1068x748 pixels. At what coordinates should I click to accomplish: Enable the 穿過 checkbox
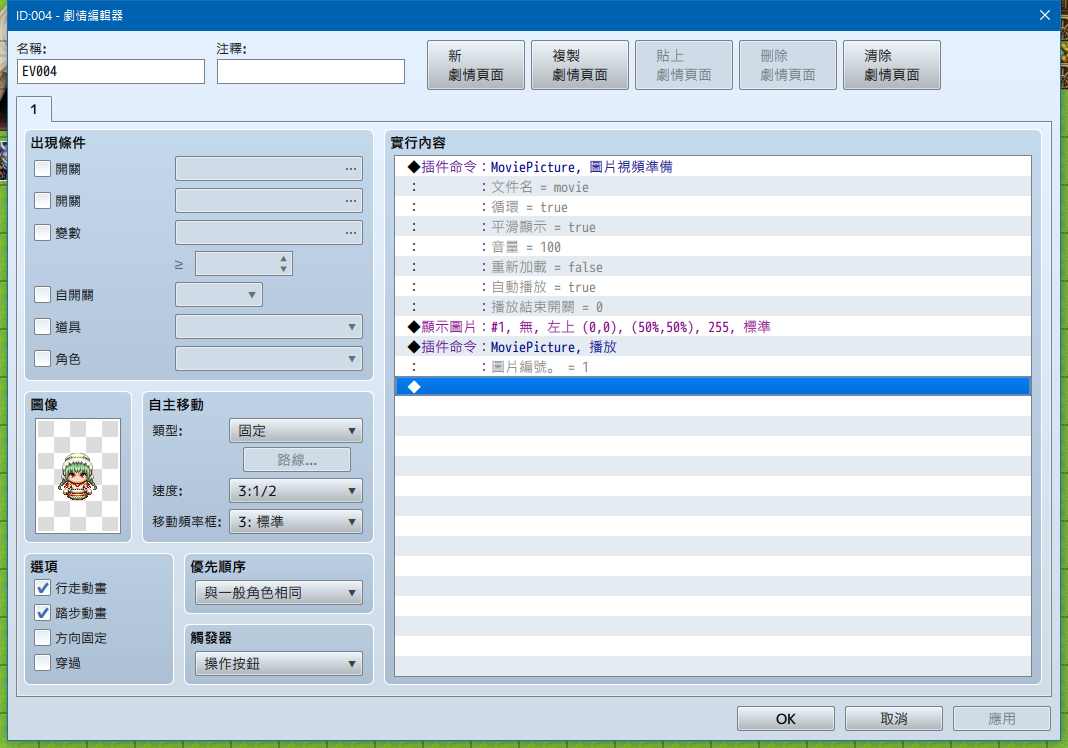click(43, 663)
